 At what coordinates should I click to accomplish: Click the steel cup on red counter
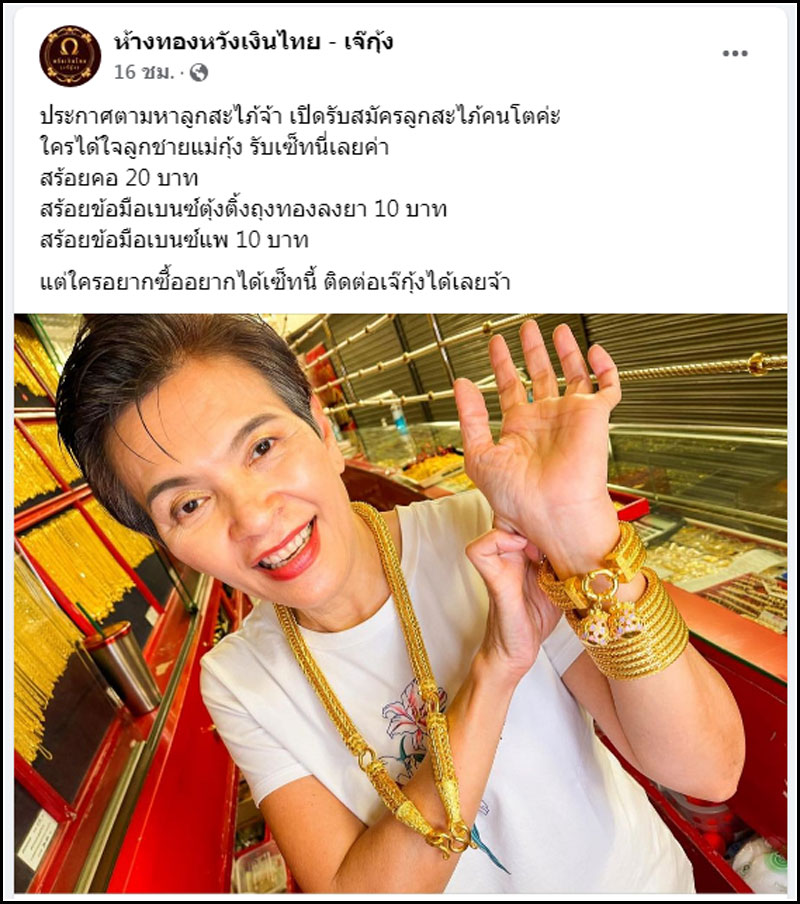[x=123, y=667]
